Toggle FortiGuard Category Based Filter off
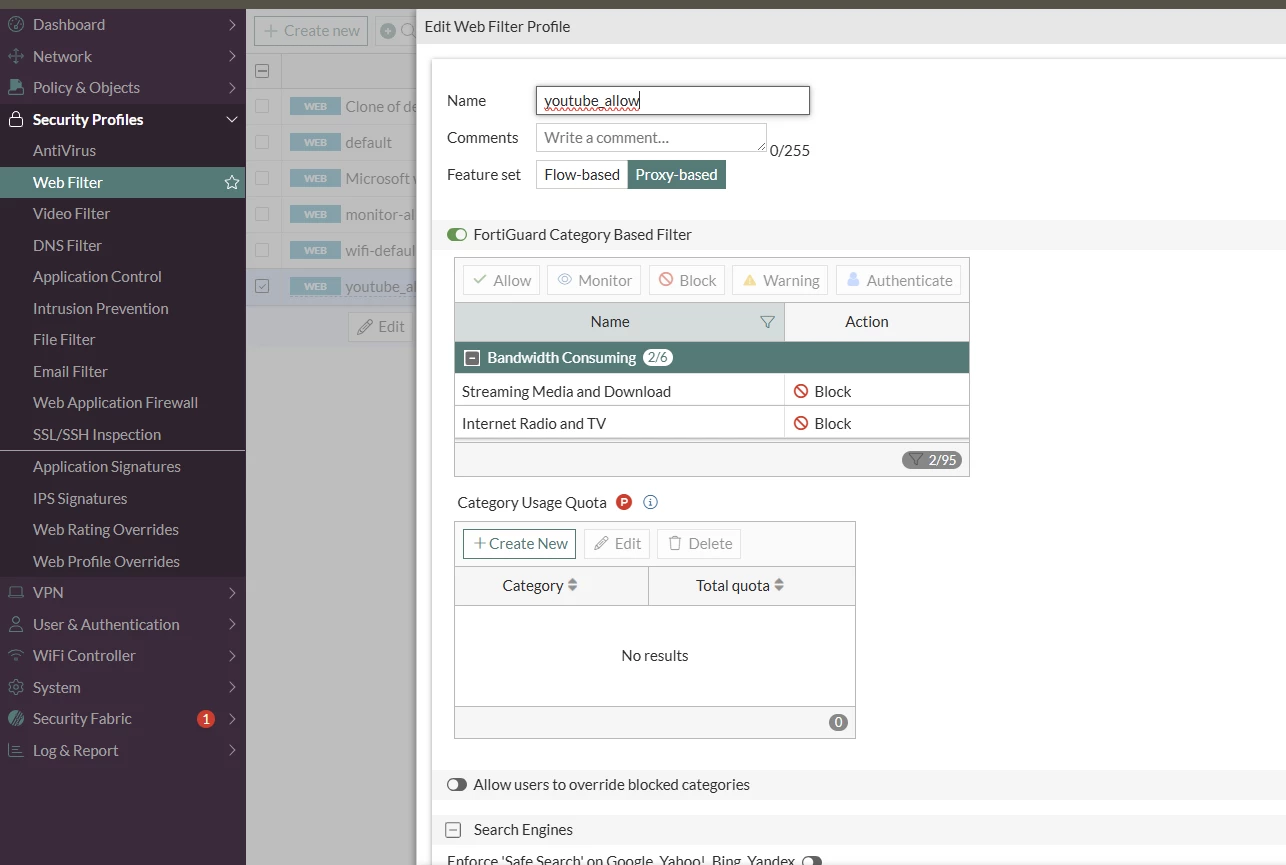Image resolution: width=1286 pixels, height=865 pixels. click(457, 234)
